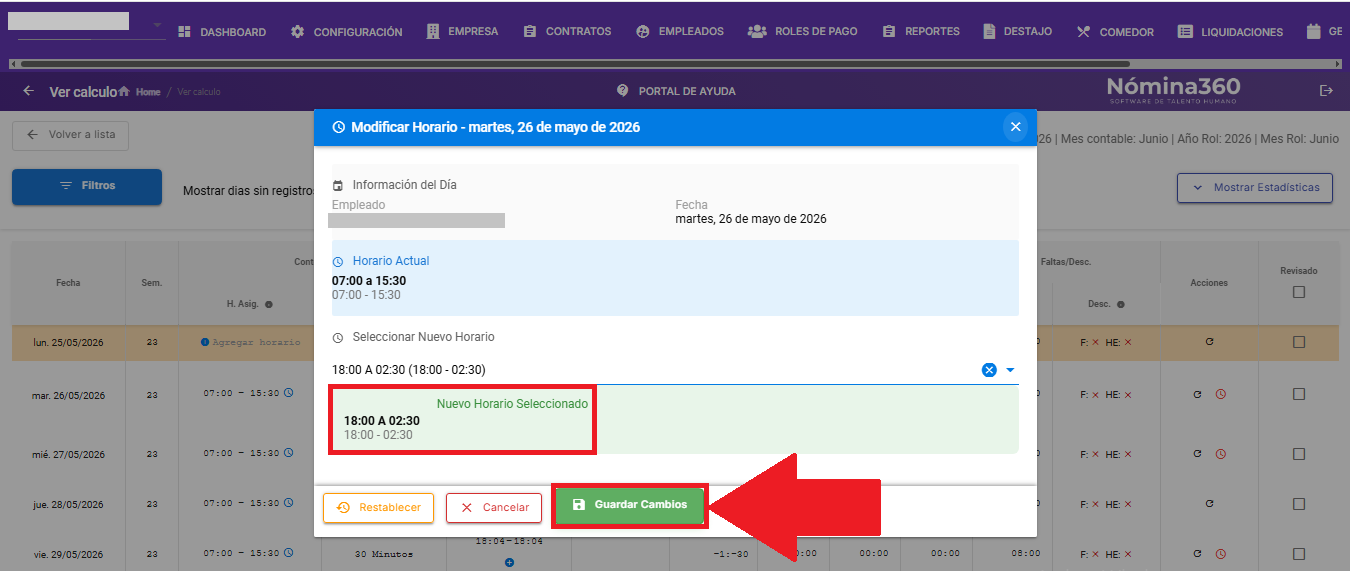This screenshot has height=571, width=1350.
Task: Open the Contratos menu
Action: tap(567, 32)
